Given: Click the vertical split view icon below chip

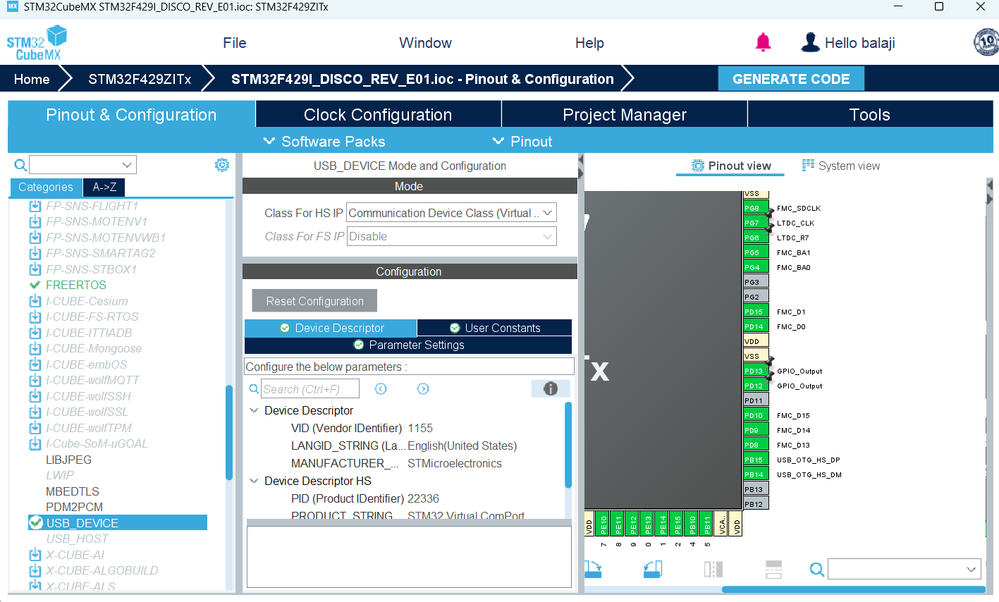Looking at the screenshot, I should [x=713, y=569].
